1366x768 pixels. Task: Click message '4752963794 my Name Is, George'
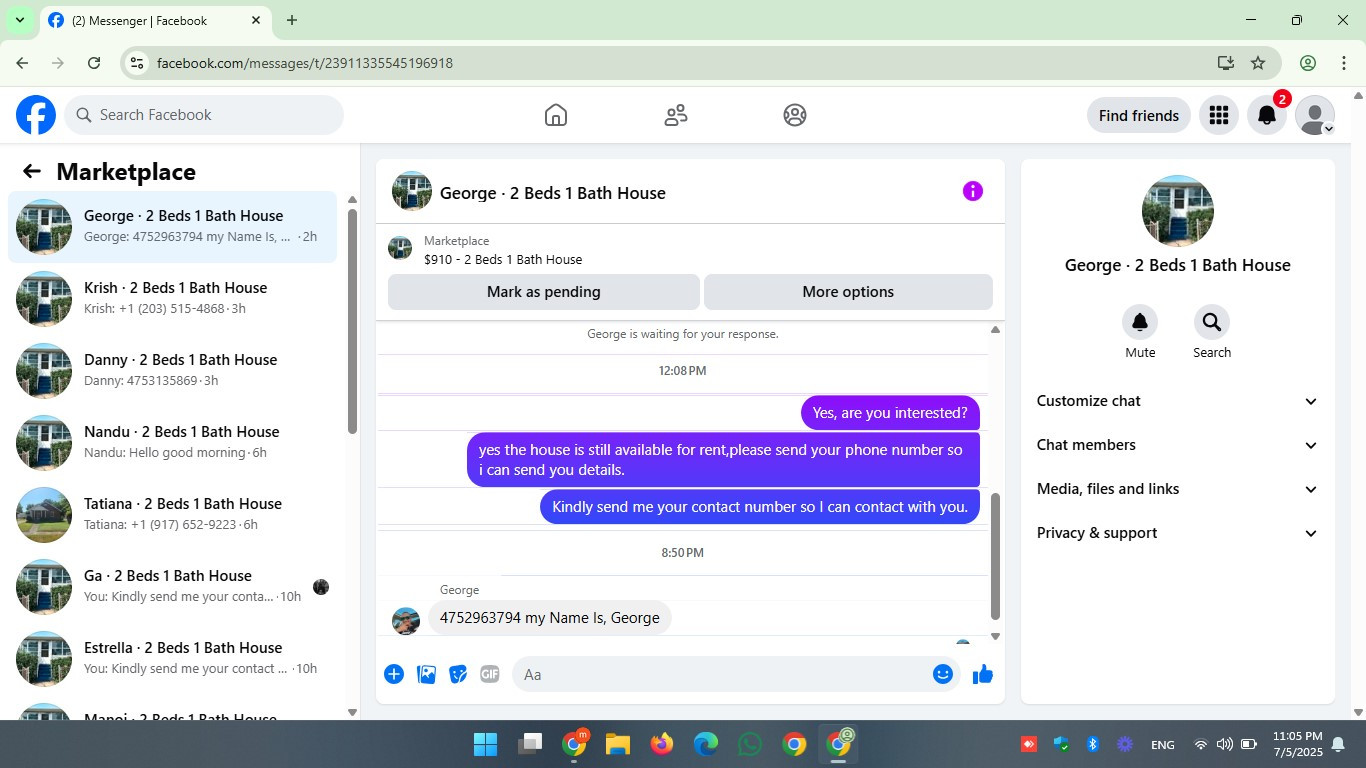coord(550,618)
